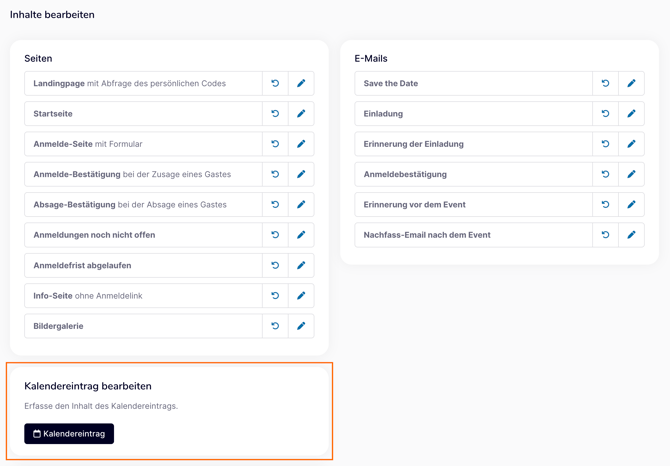670x466 pixels.
Task: Click the edit pencil for Landingpage
Action: (301, 84)
